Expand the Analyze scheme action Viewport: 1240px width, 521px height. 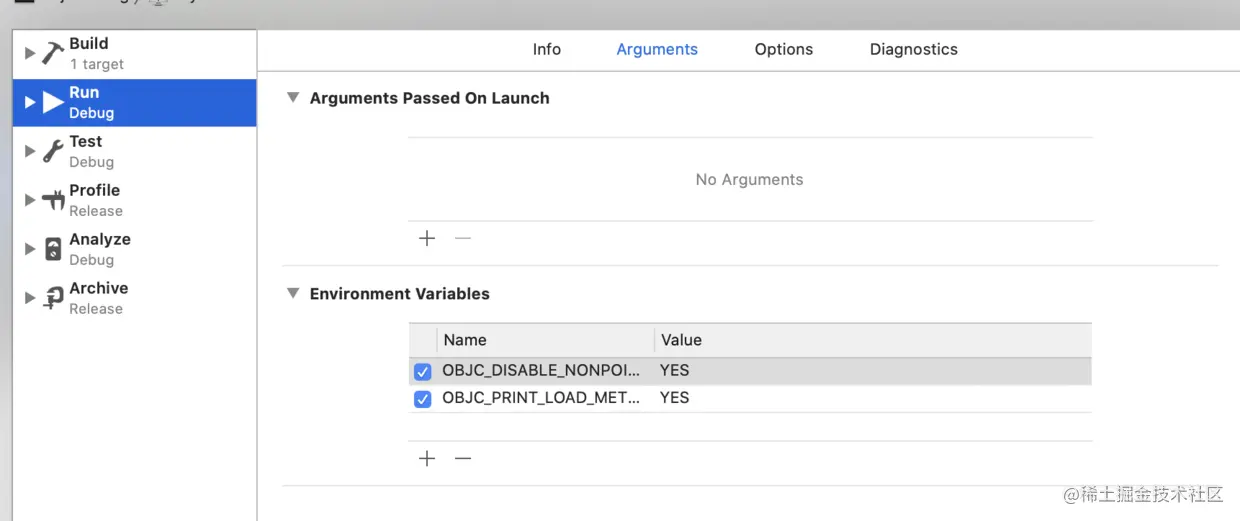point(30,249)
